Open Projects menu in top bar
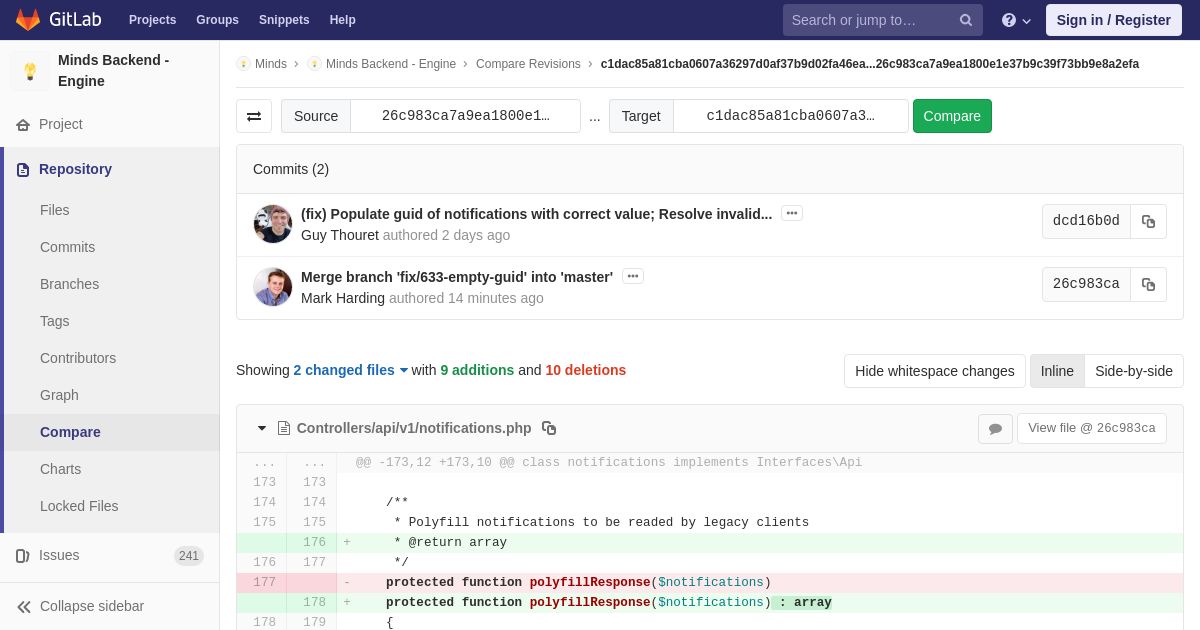The image size is (1200, 630). (152, 20)
